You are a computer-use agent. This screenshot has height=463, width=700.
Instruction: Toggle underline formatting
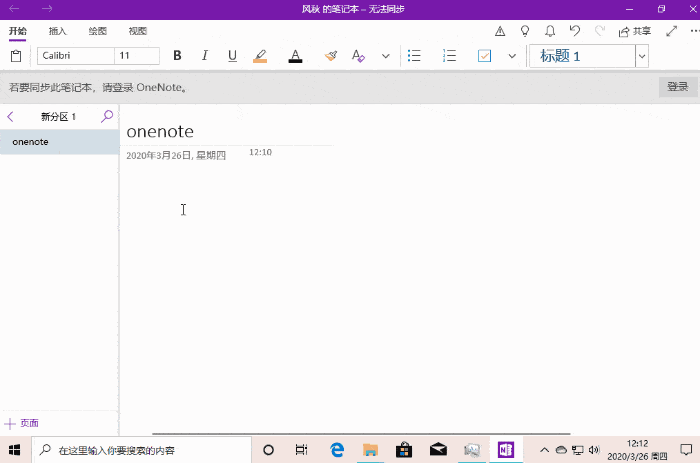pos(232,55)
